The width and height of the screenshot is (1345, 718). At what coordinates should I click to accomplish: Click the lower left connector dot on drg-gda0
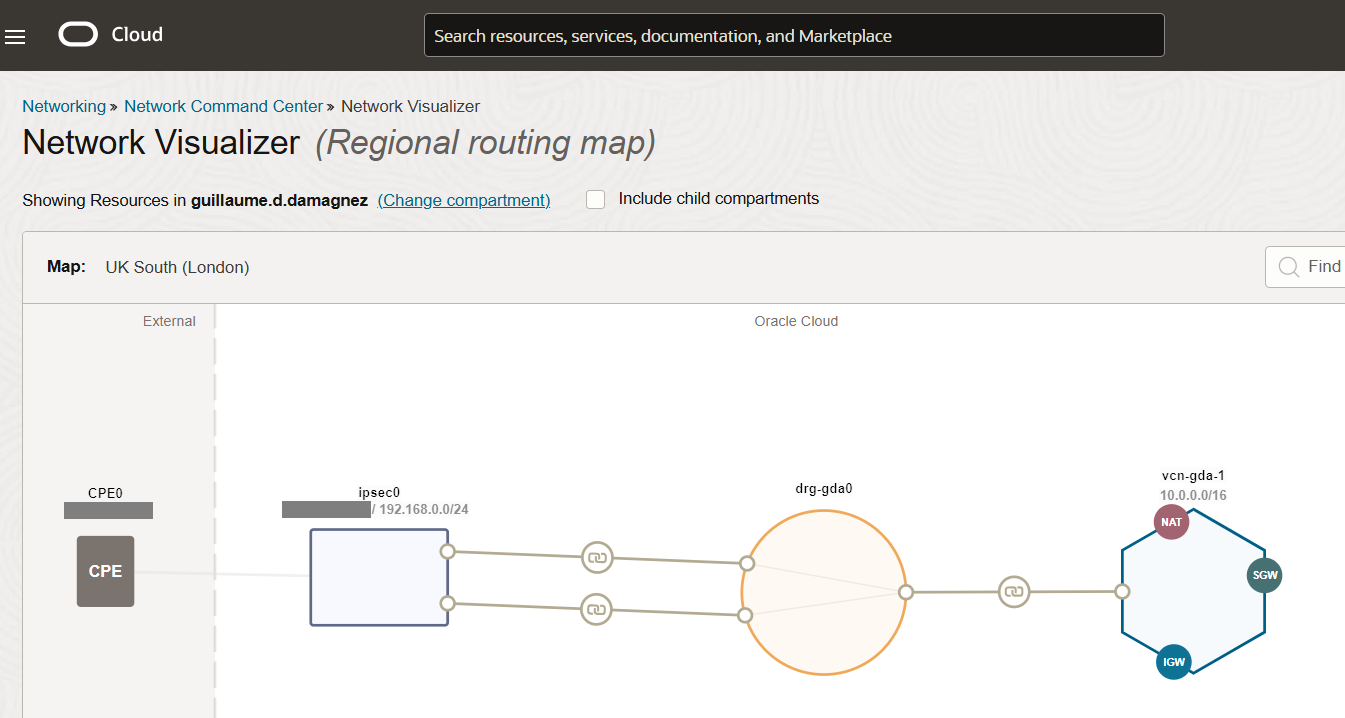745,615
